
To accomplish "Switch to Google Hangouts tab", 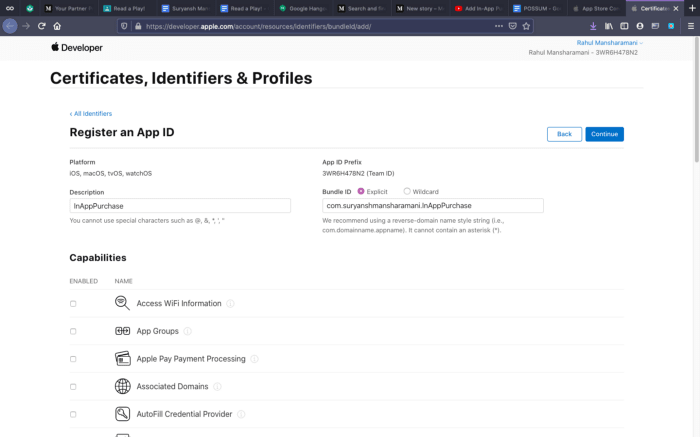I will coord(303,8).
